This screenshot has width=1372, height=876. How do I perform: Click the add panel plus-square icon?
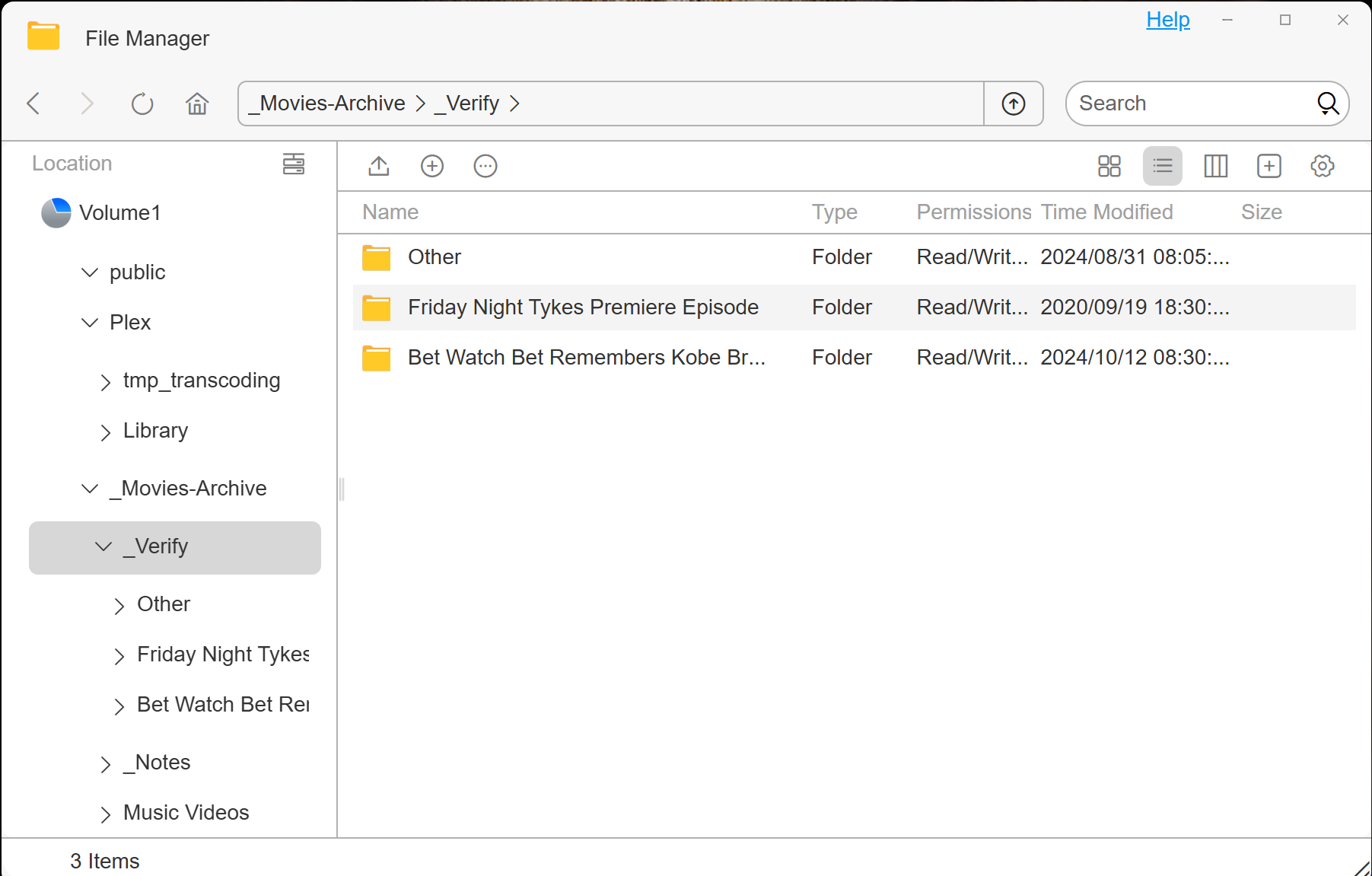pyautogui.click(x=1269, y=166)
